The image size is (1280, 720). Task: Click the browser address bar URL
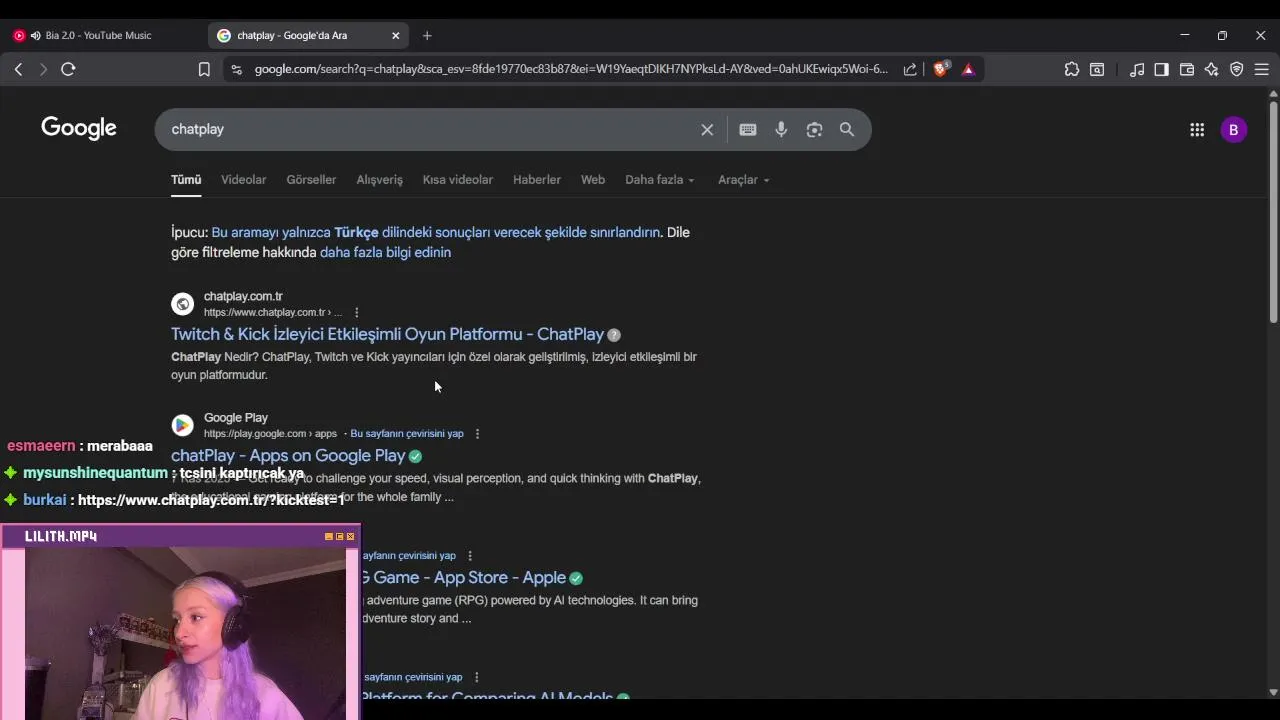(x=571, y=69)
